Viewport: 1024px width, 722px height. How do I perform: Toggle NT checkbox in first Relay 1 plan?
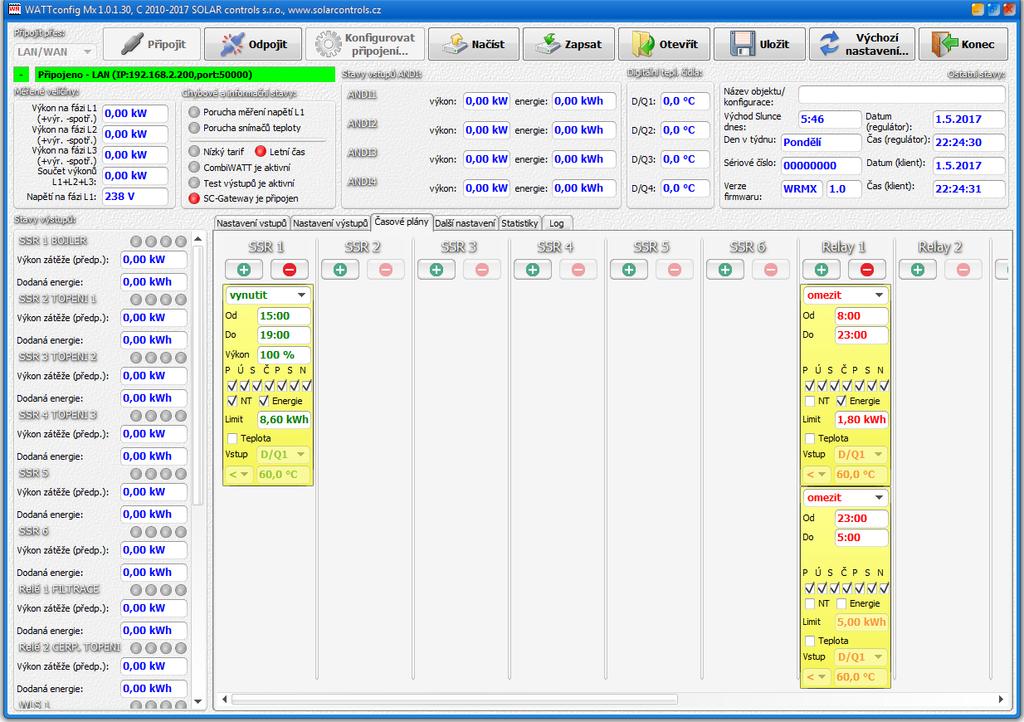click(x=810, y=401)
